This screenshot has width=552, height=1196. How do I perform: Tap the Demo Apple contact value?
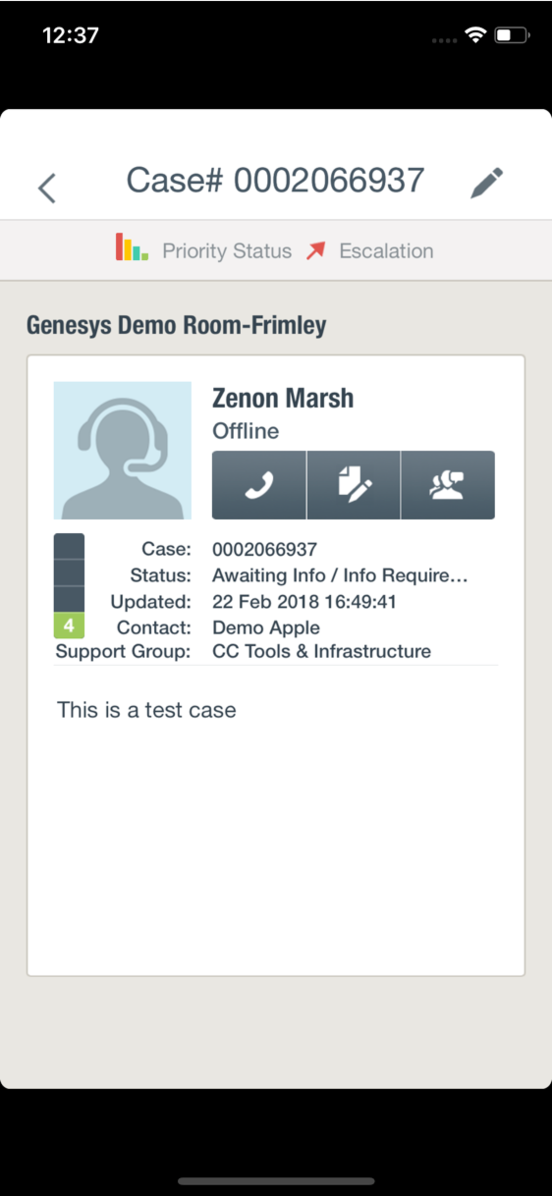[266, 628]
